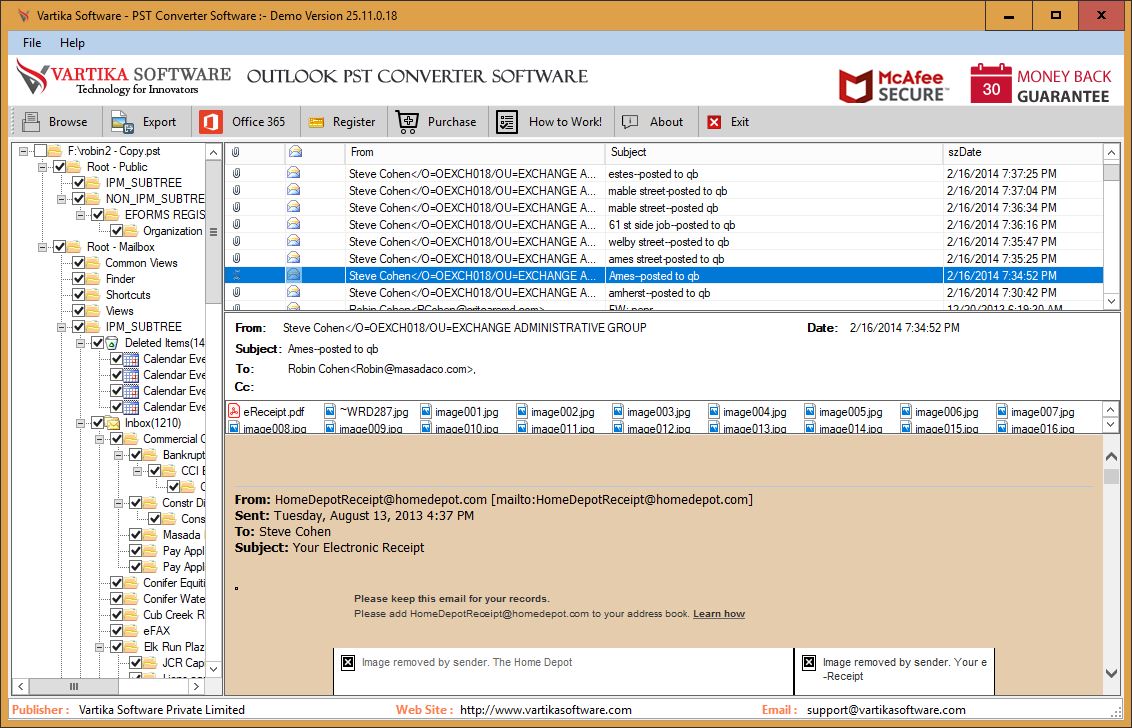Click the folder tree horizontal scrollbar thumb

[73, 686]
